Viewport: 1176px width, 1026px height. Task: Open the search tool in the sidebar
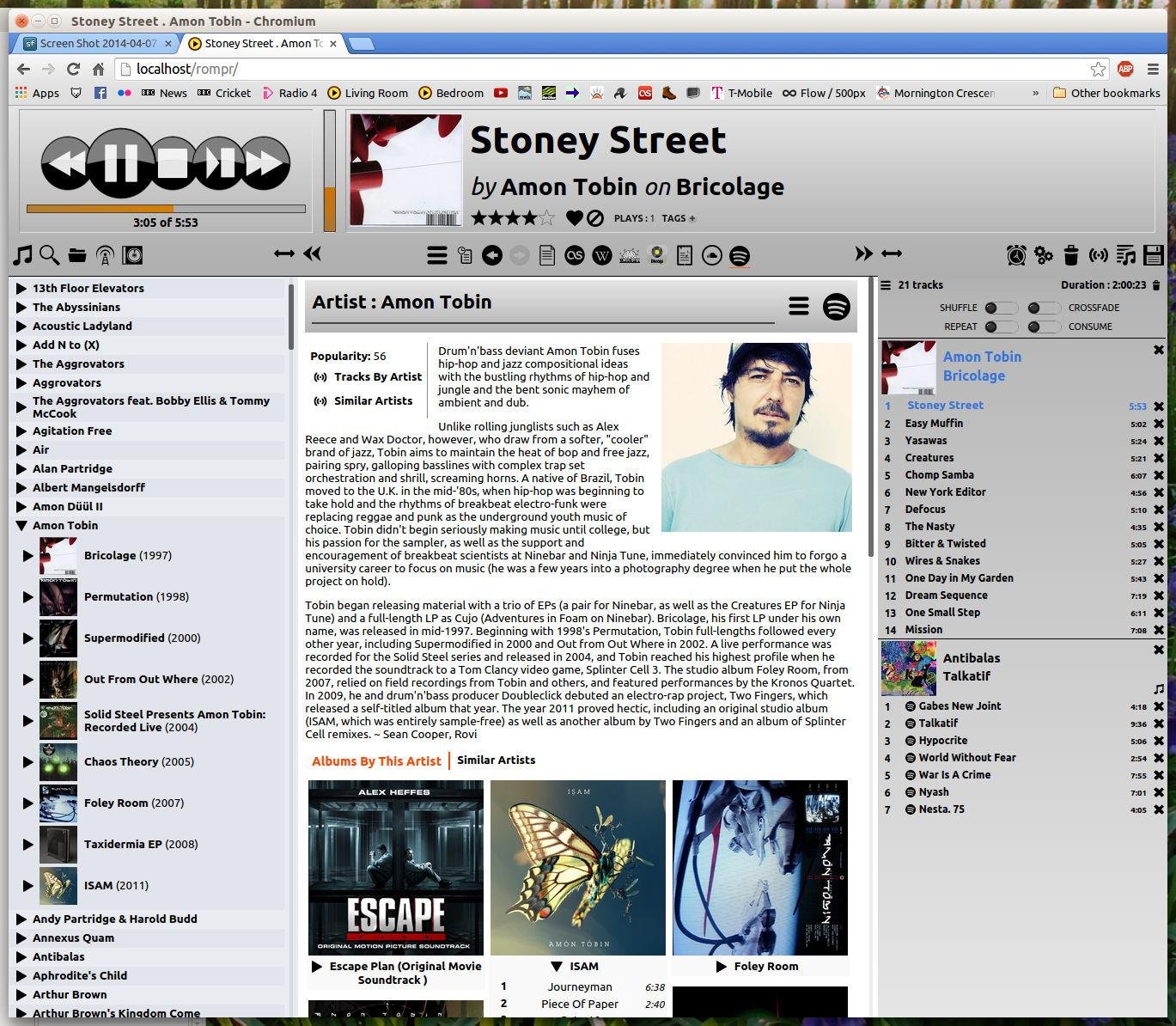[49, 255]
